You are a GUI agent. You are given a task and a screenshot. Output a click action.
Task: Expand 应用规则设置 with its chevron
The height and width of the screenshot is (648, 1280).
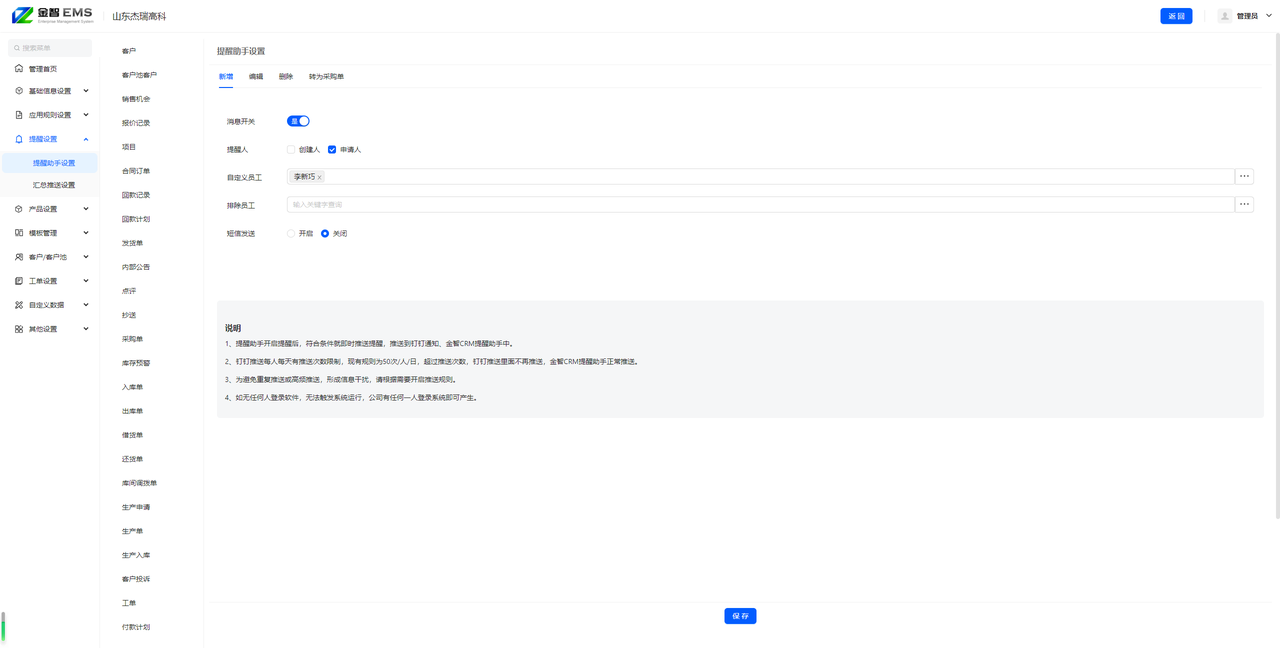pyautogui.click(x=86, y=115)
